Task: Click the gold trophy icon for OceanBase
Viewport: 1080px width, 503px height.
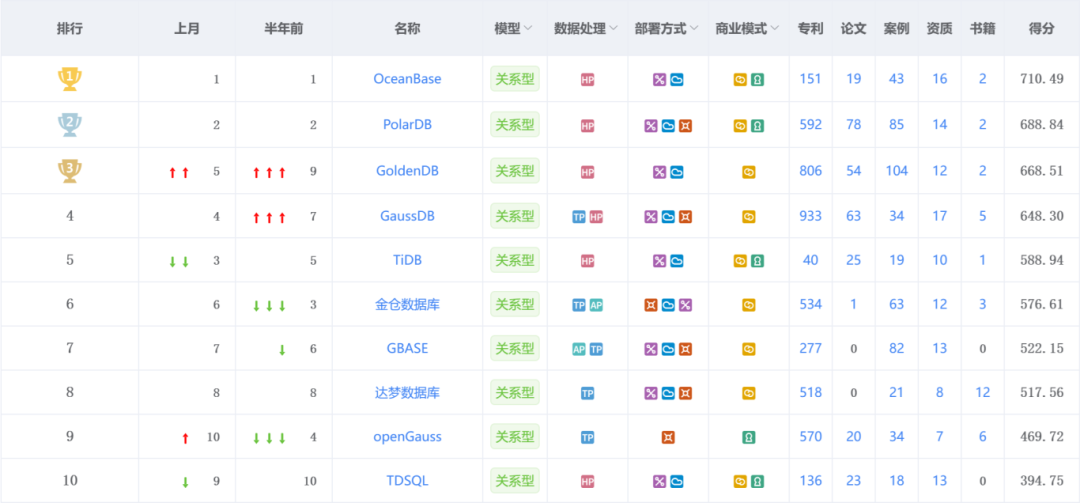Action: (x=70, y=79)
